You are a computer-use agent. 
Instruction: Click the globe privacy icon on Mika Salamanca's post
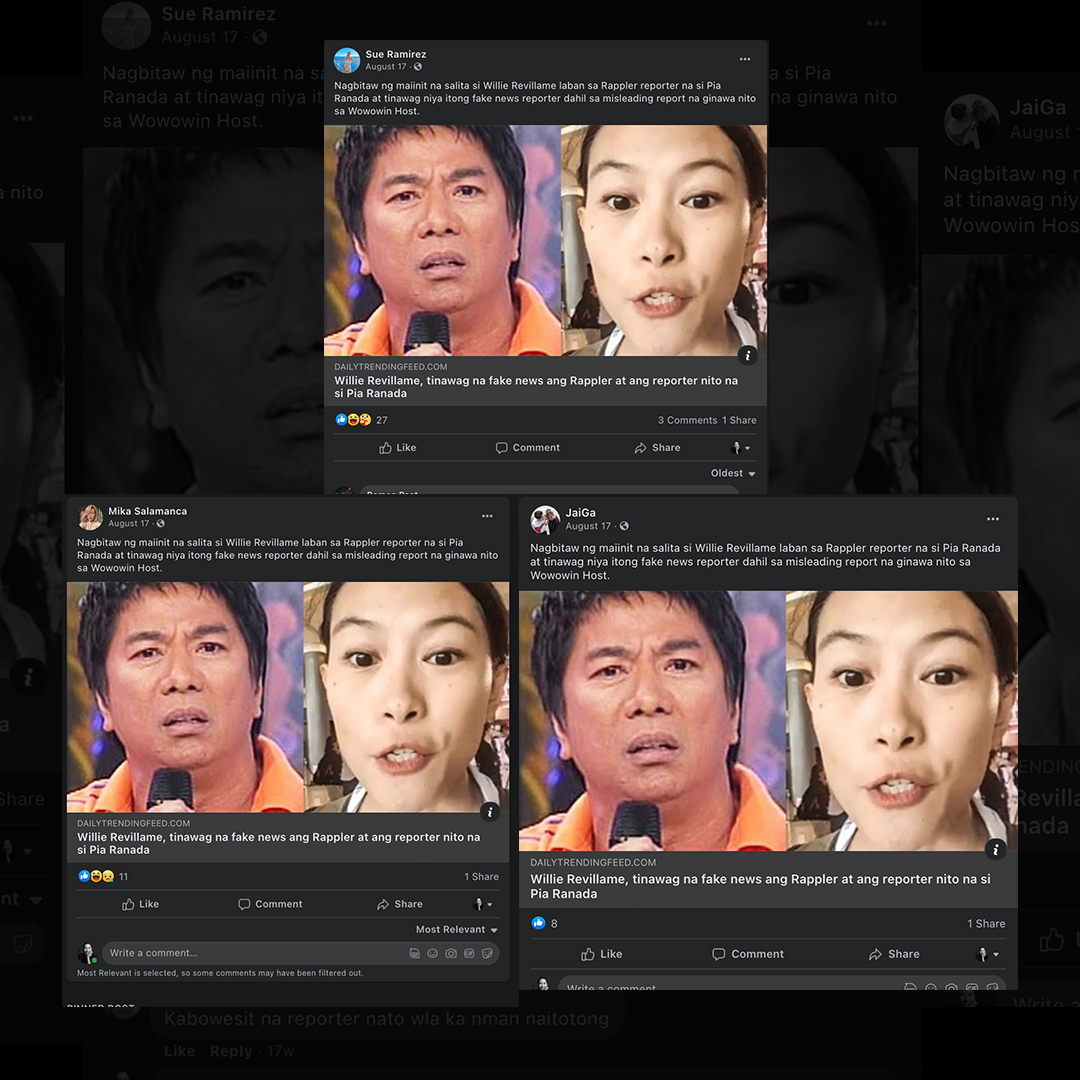(160, 523)
